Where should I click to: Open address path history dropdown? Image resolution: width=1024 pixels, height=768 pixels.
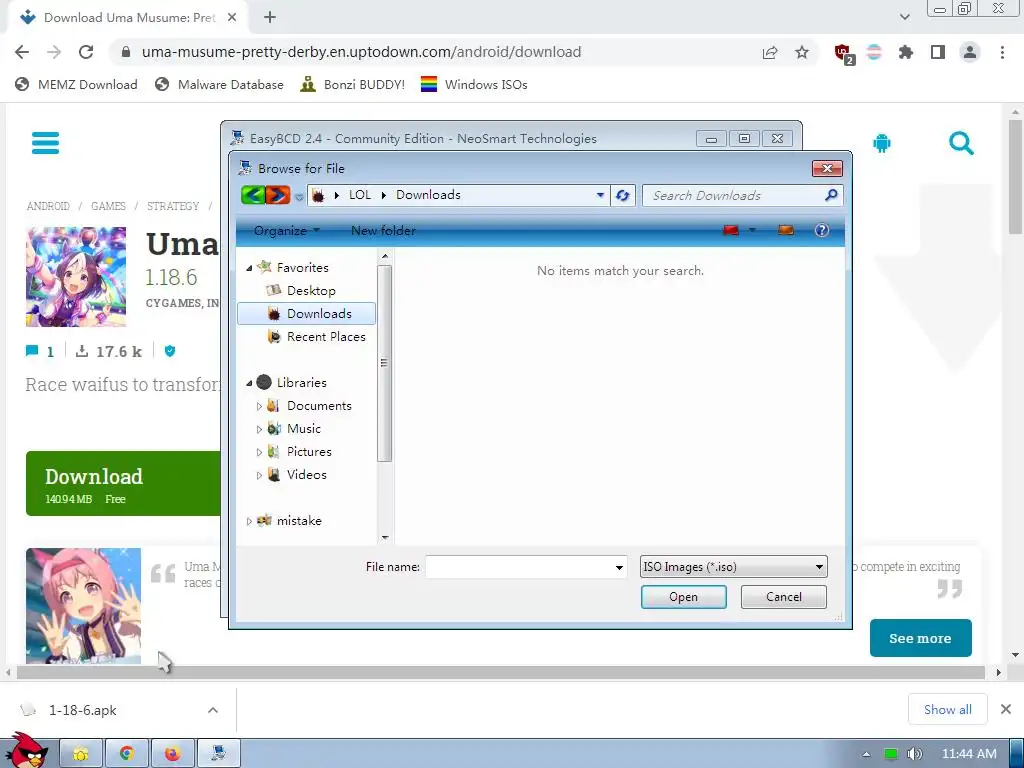coord(600,195)
